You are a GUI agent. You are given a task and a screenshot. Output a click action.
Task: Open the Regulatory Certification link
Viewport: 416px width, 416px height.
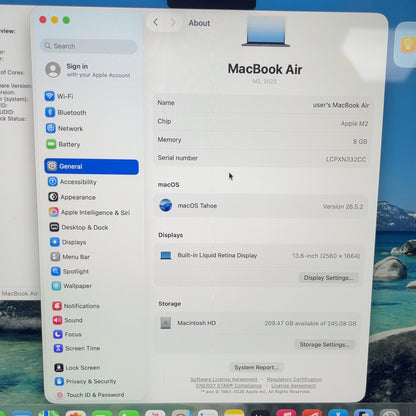tap(294, 379)
